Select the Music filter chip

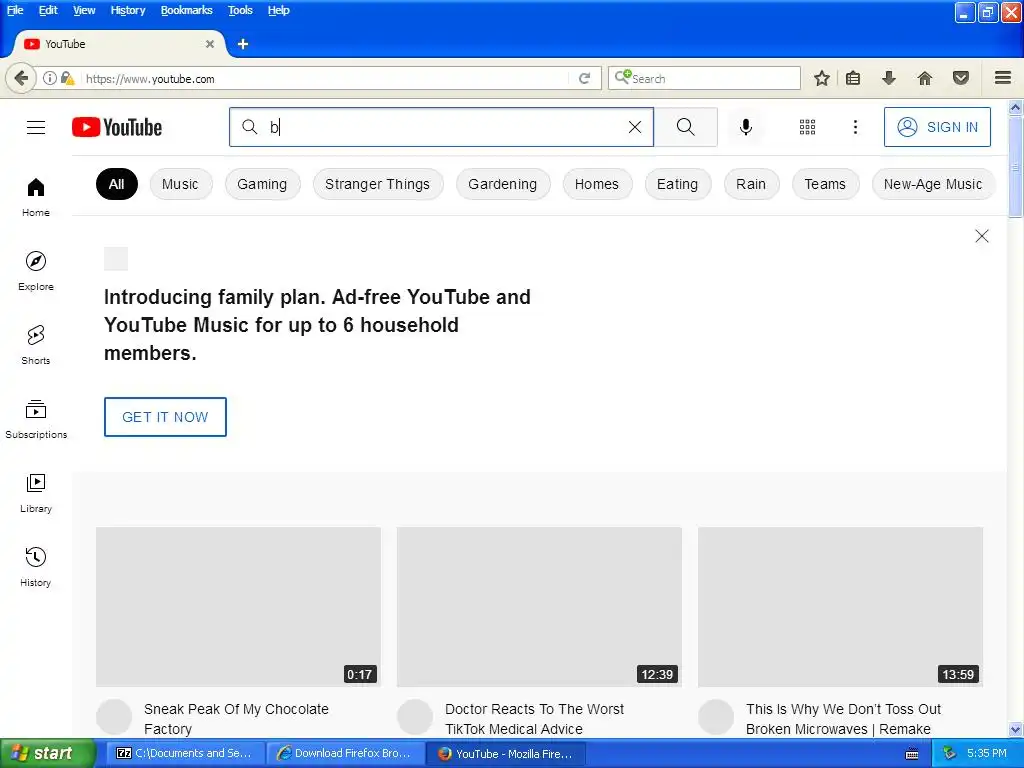180,184
